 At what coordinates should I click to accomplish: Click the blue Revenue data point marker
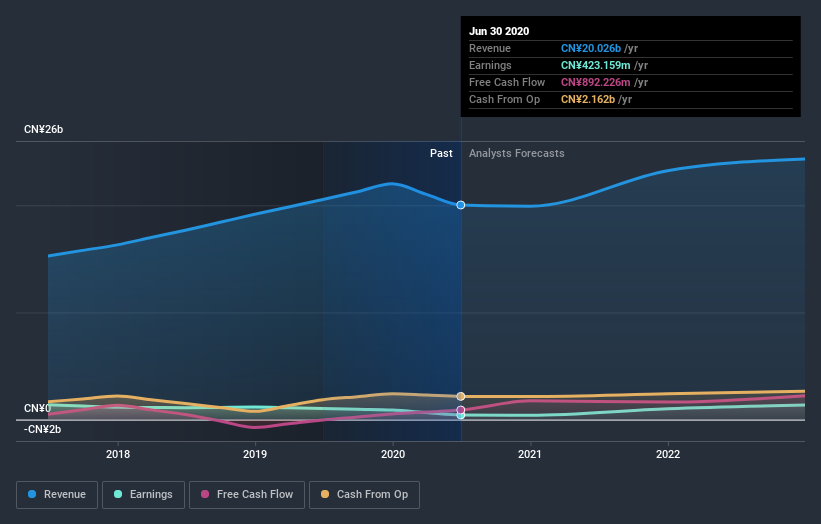461,205
